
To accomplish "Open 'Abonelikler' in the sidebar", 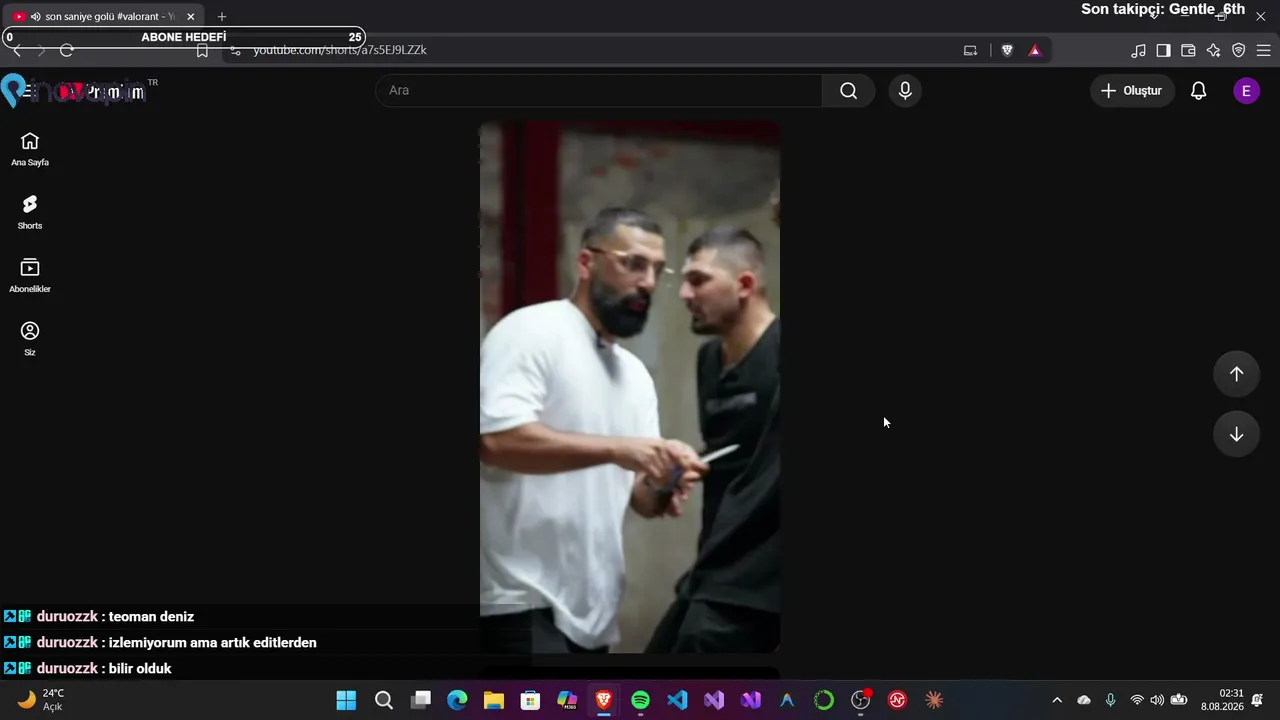I will click(x=30, y=275).
